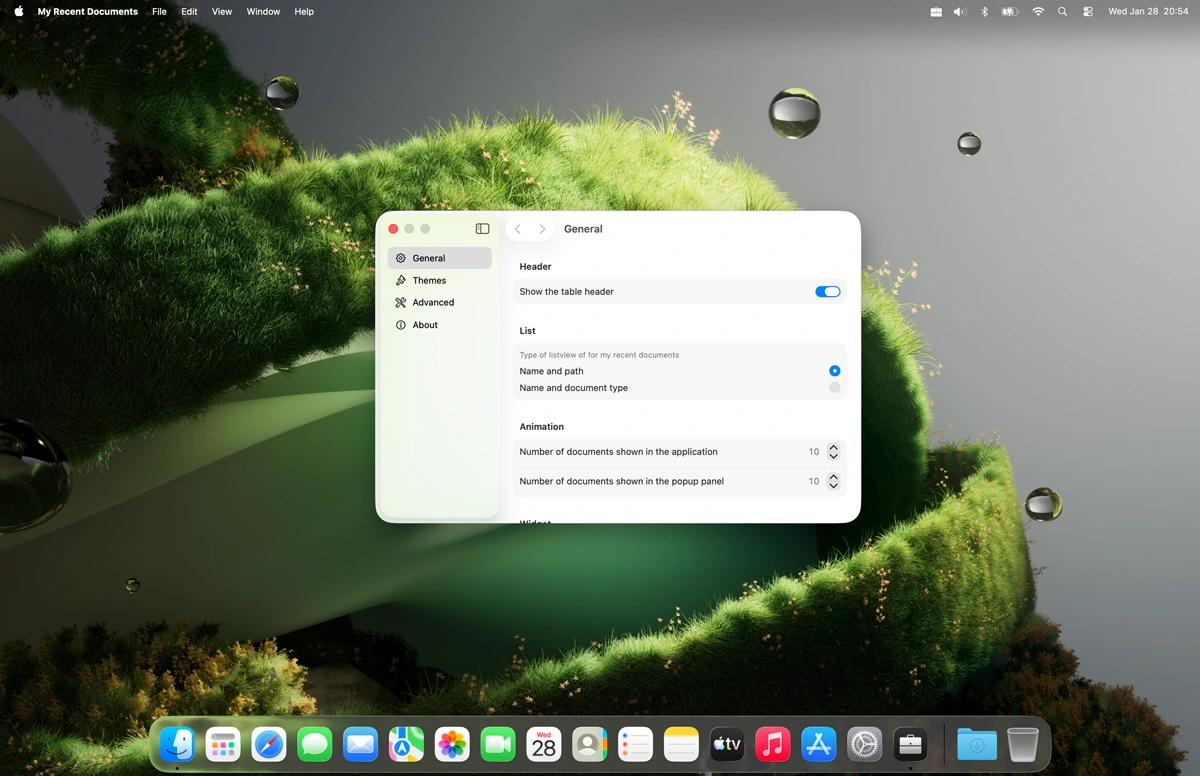Screen dimensions: 1200x776
Task: Launch System Settings from the Dock
Action: 864,744
